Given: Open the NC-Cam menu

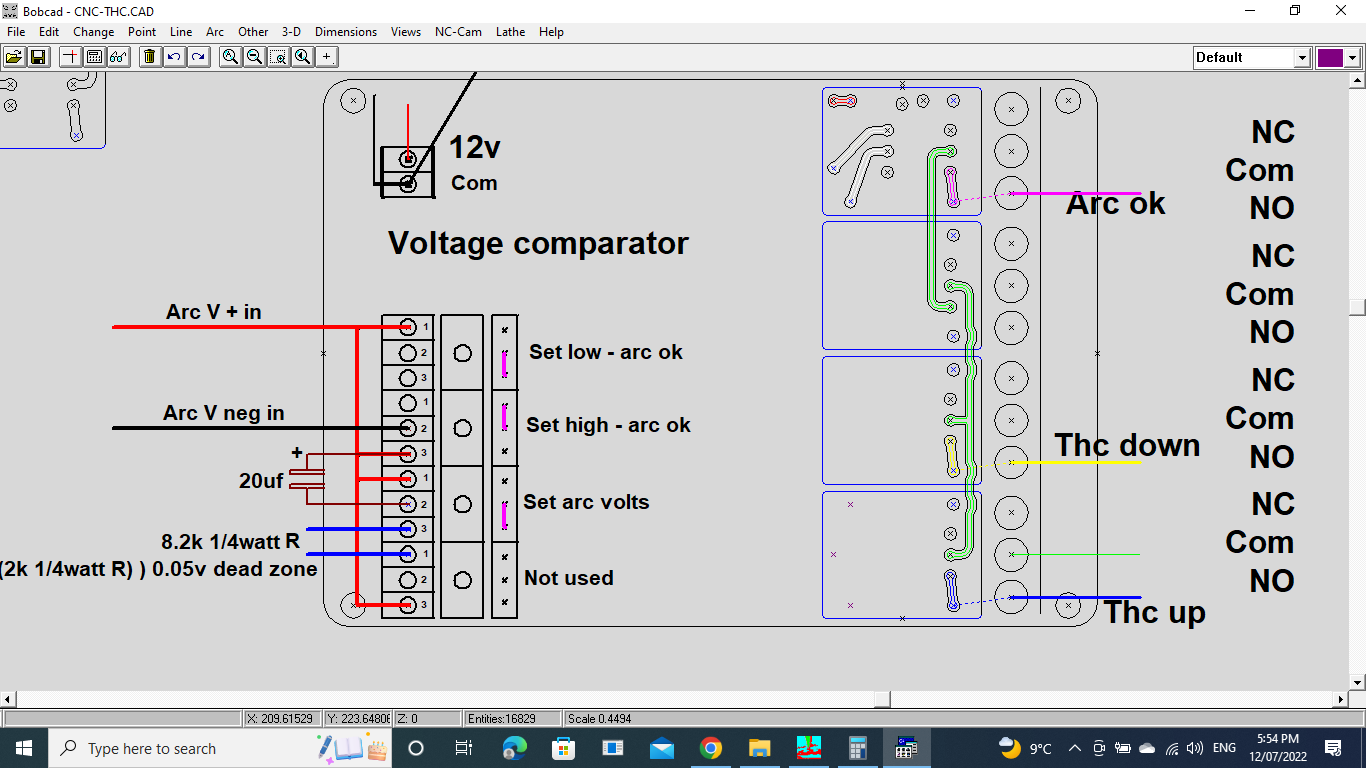Looking at the screenshot, I should 458,32.
